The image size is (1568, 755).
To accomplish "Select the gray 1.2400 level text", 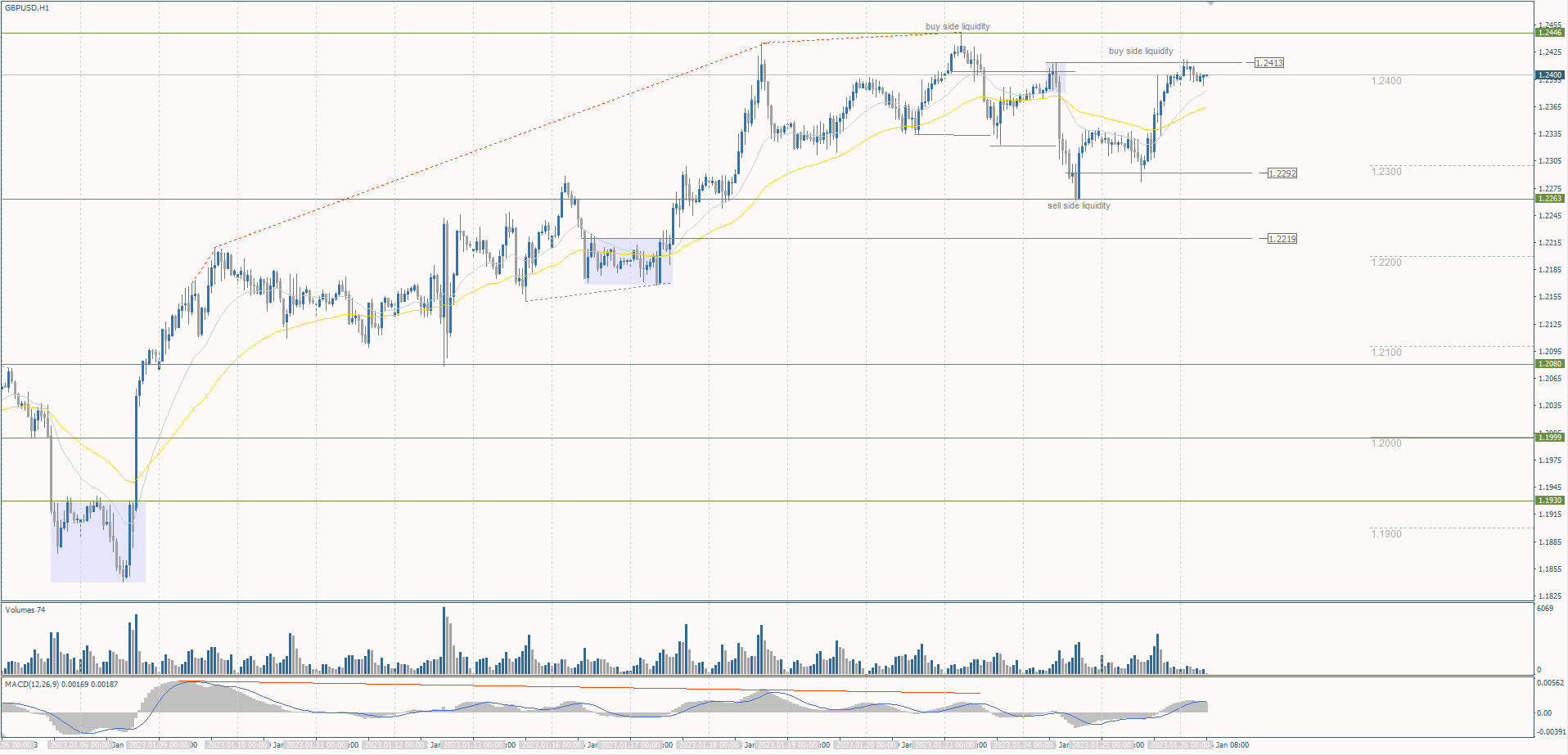I will pyautogui.click(x=1386, y=81).
